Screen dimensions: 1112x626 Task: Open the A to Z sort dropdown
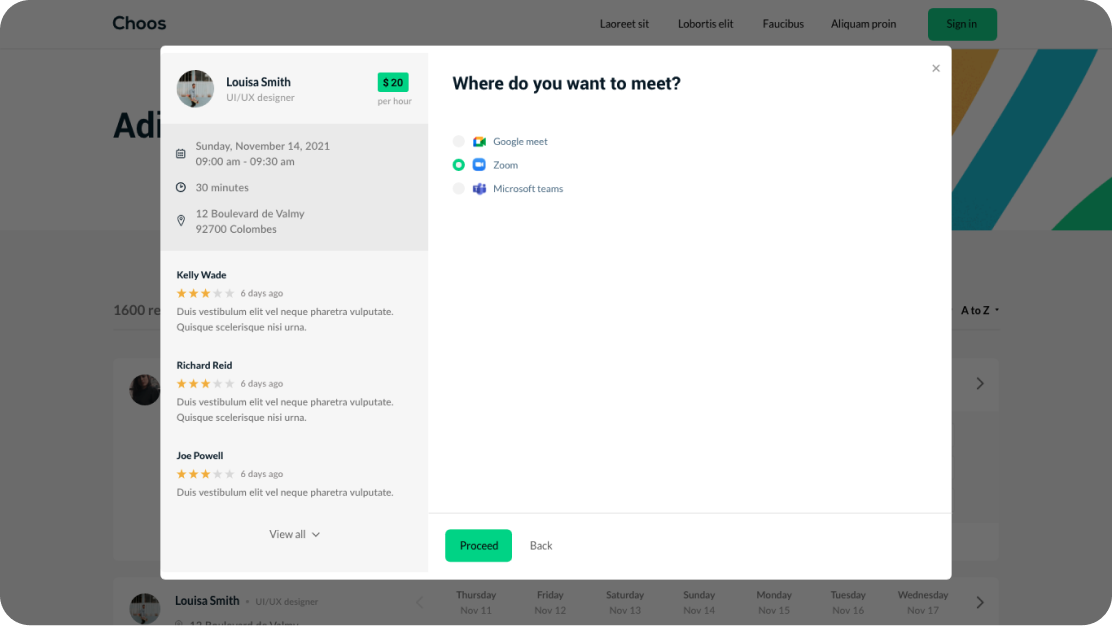click(979, 311)
